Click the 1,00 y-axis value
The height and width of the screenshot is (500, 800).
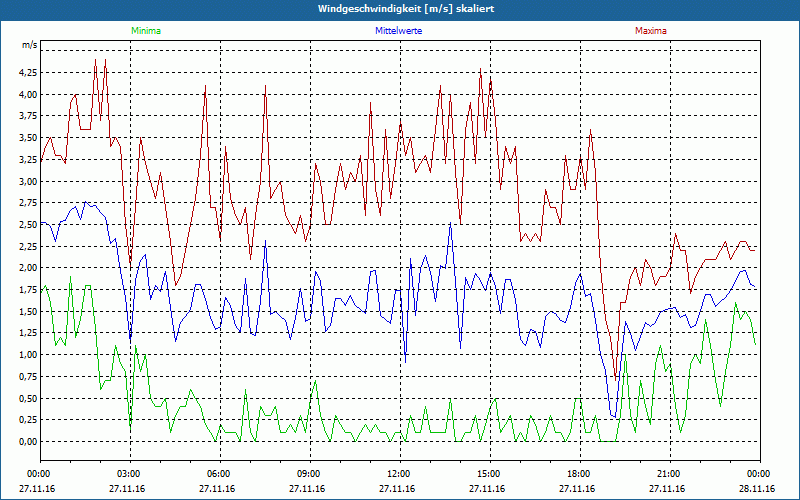coord(29,355)
